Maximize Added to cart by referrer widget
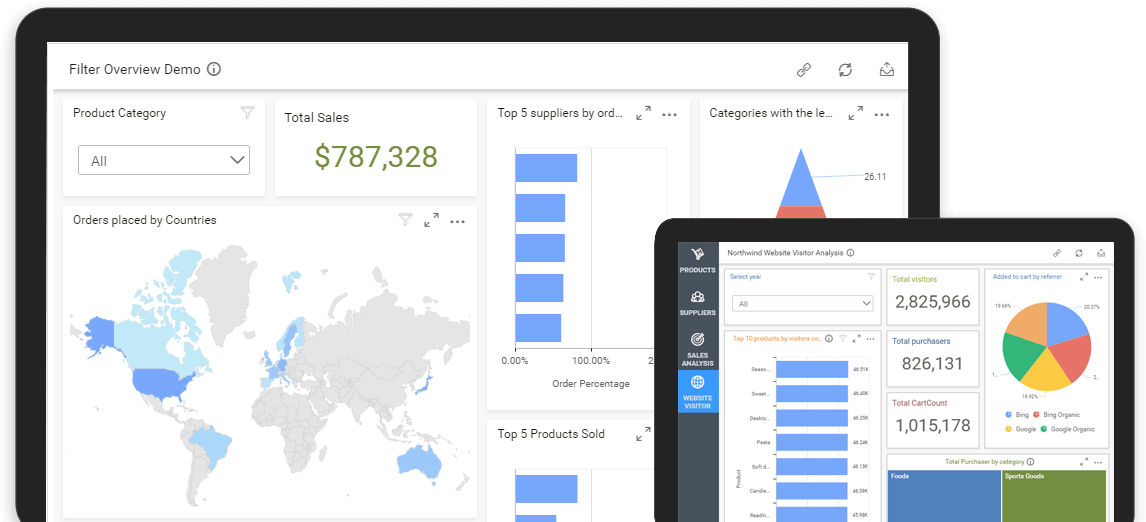This screenshot has height=522, width=1146. [x=1084, y=277]
